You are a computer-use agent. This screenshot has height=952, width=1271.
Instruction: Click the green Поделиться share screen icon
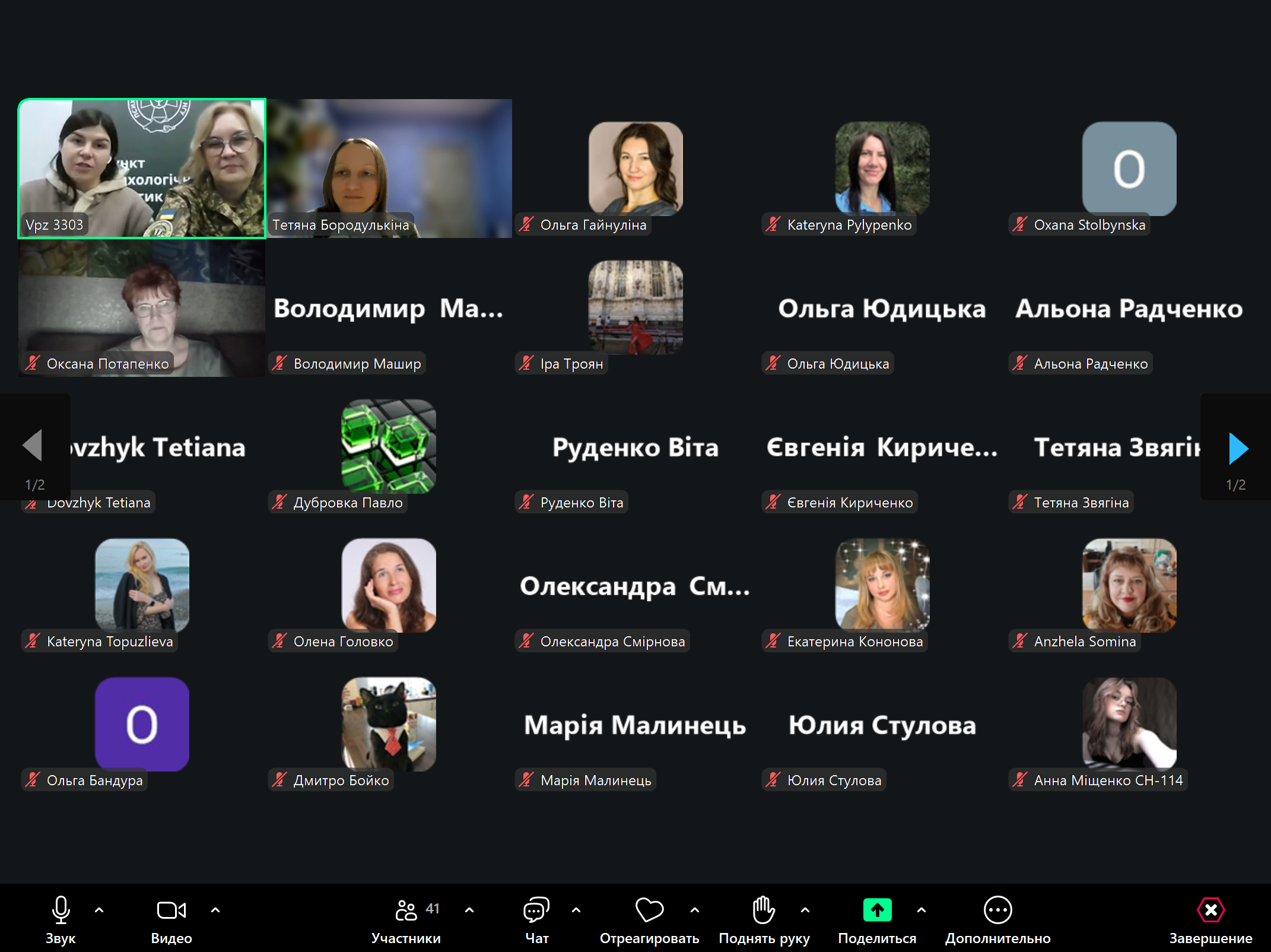click(x=877, y=909)
